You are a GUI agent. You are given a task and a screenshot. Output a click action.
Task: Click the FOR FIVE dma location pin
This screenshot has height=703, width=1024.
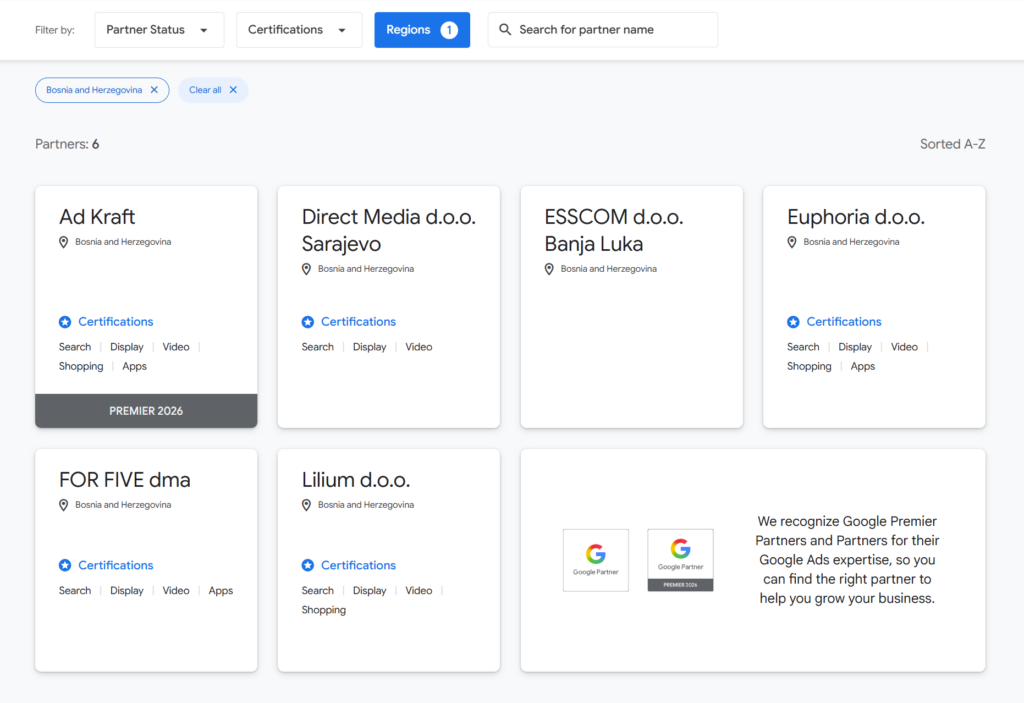pyautogui.click(x=64, y=505)
